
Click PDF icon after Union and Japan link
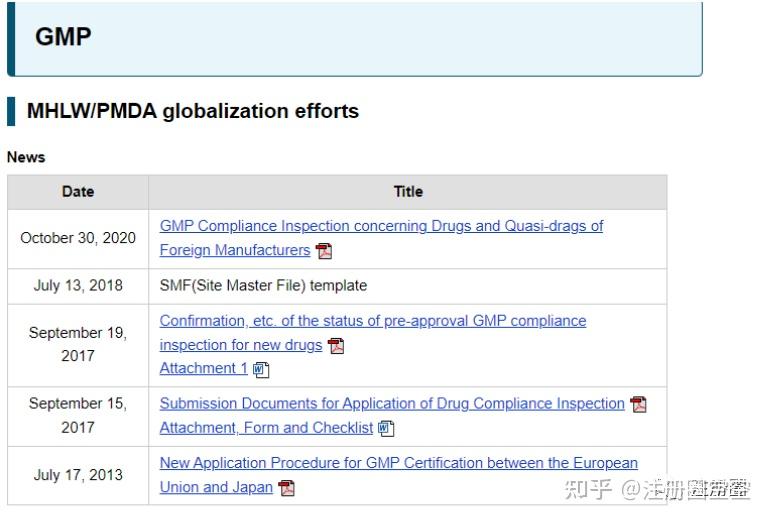(x=287, y=488)
